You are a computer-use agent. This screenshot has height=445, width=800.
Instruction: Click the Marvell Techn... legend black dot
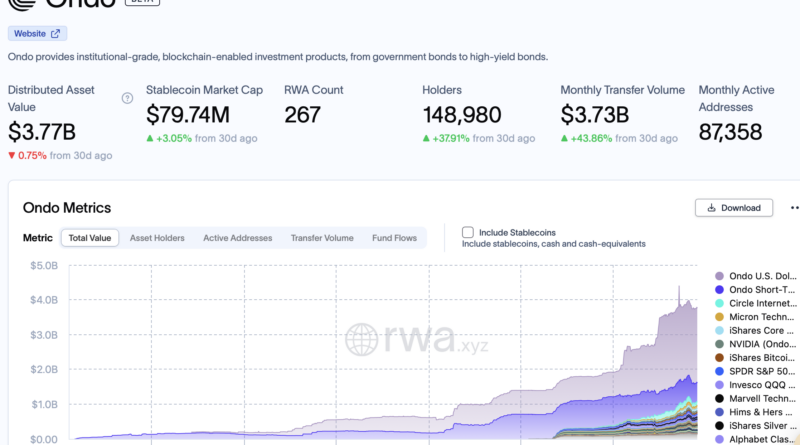click(719, 399)
